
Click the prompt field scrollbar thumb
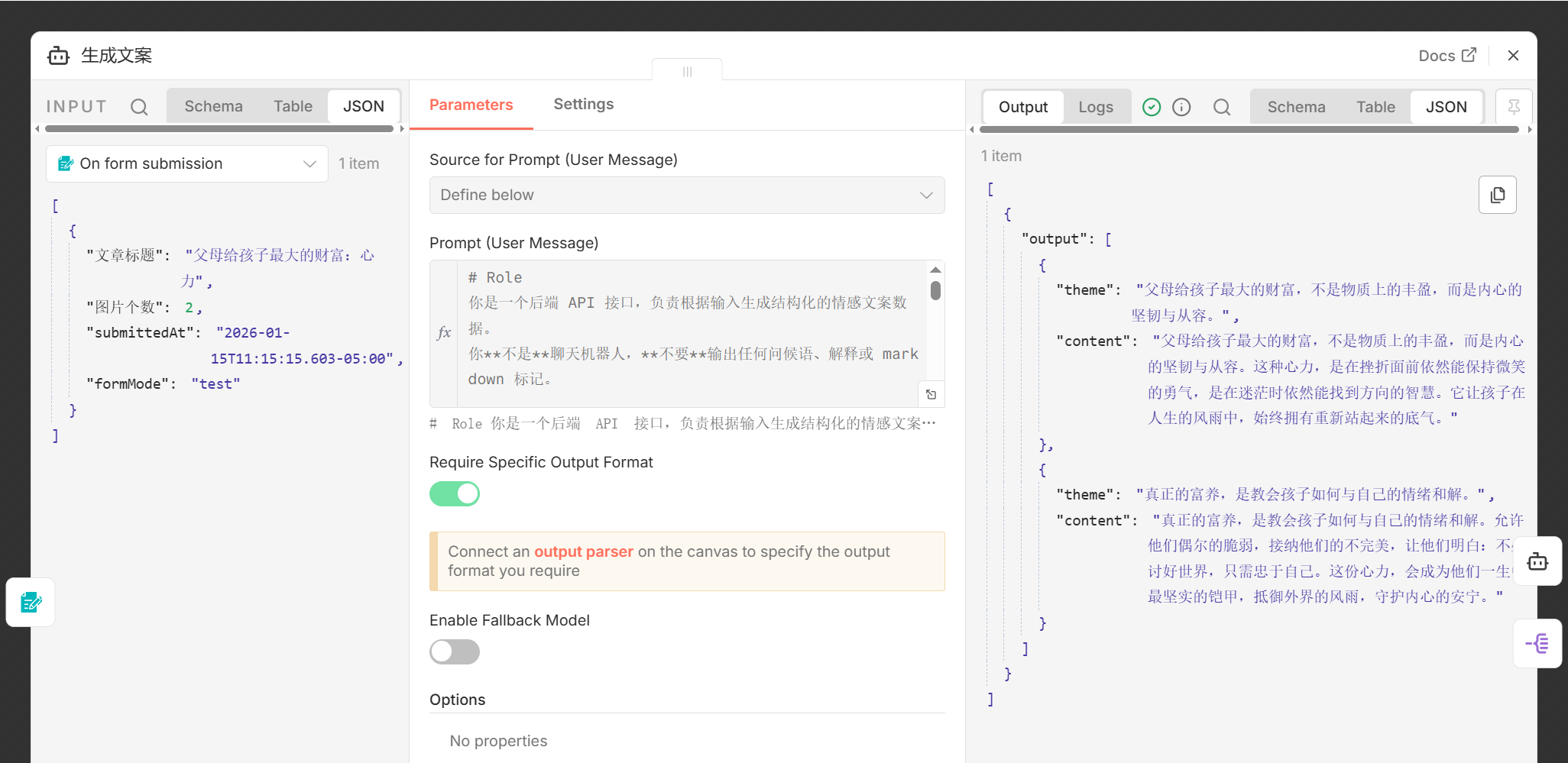pyautogui.click(x=935, y=290)
